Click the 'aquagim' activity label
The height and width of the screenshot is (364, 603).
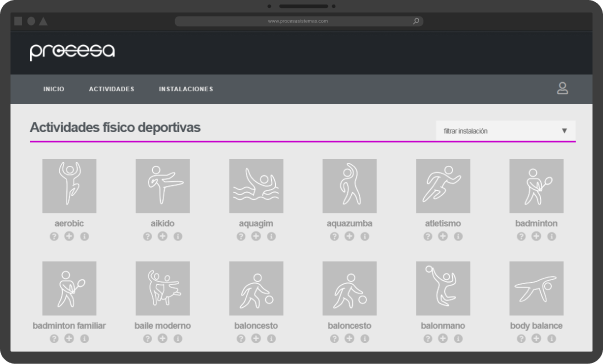point(256,223)
